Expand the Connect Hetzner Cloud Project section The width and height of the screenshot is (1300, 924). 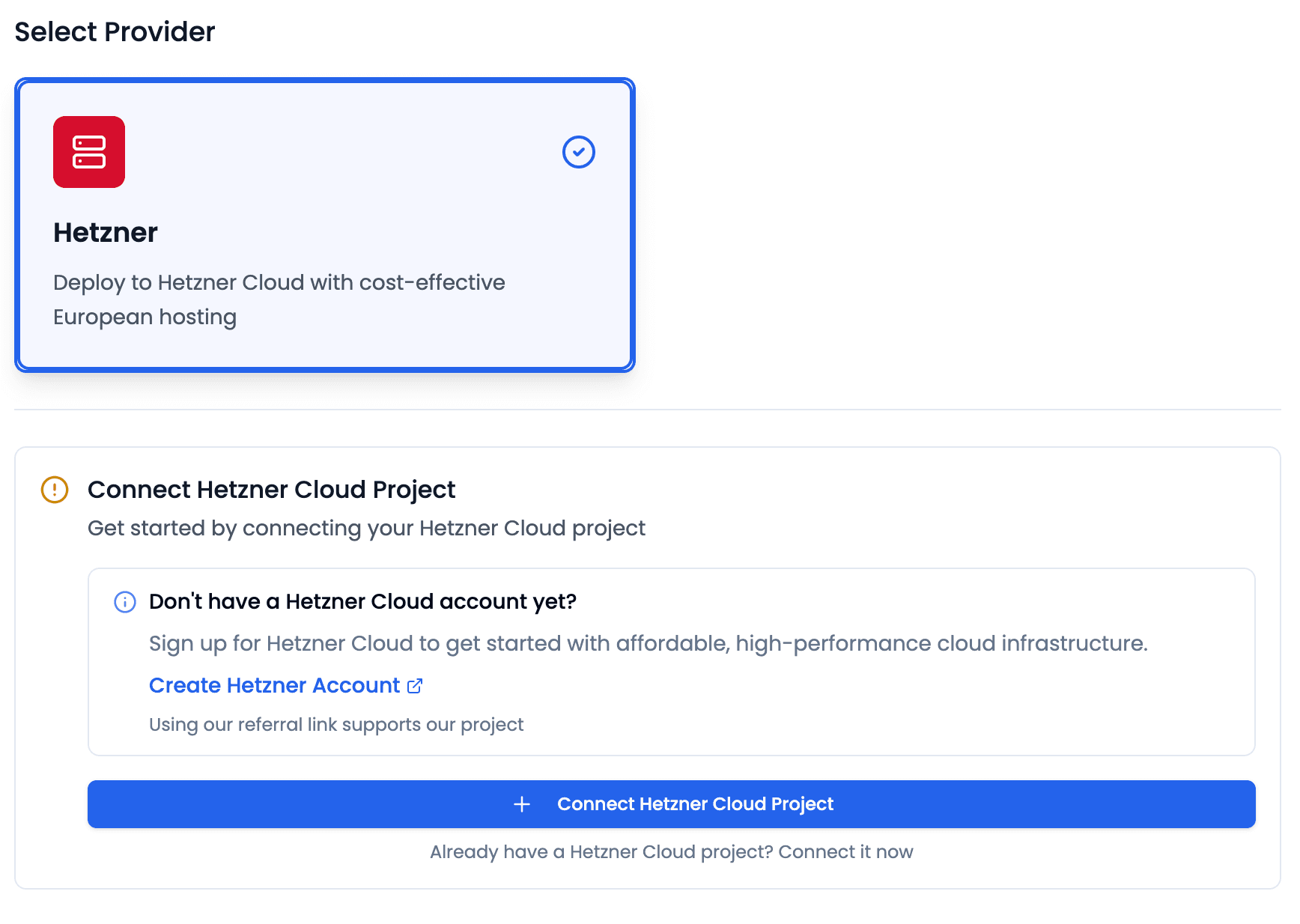coord(272,490)
